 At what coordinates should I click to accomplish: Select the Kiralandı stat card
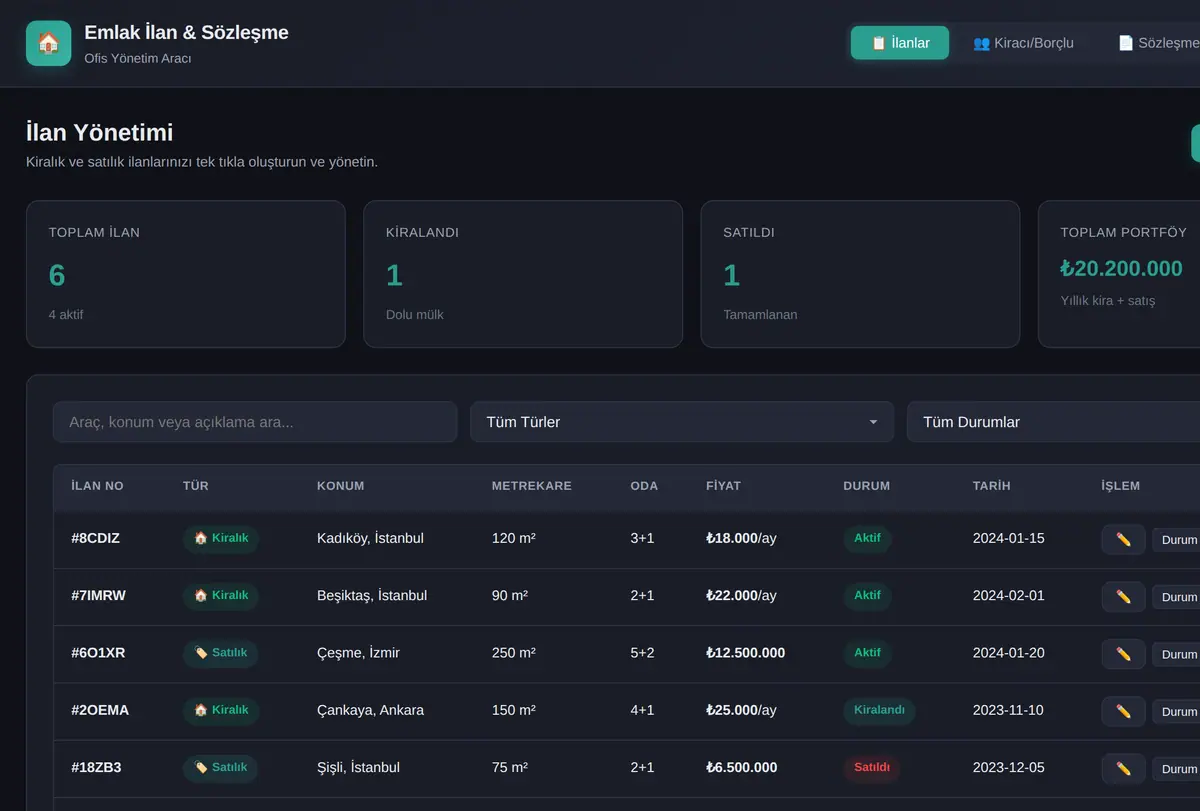tap(523, 274)
